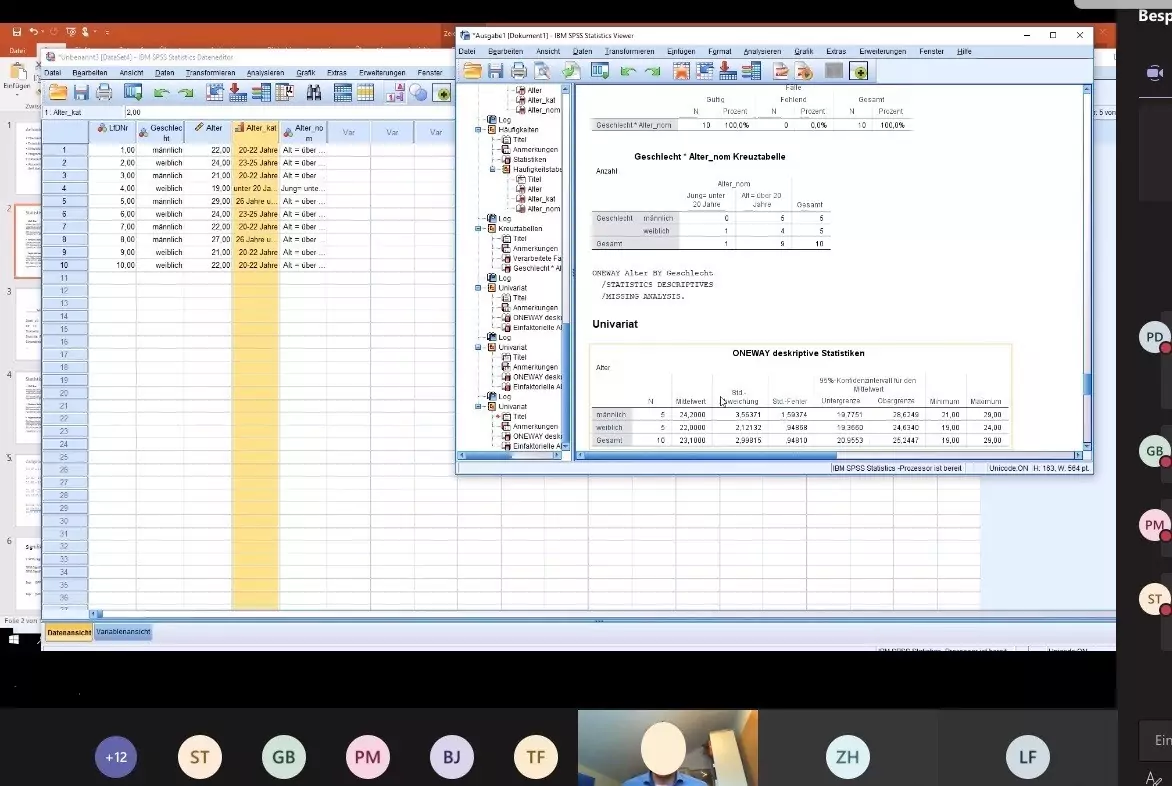The image size is (1172, 786).
Task: Click the Print Preview icon in Viewer toolbar
Action: [x=542, y=71]
